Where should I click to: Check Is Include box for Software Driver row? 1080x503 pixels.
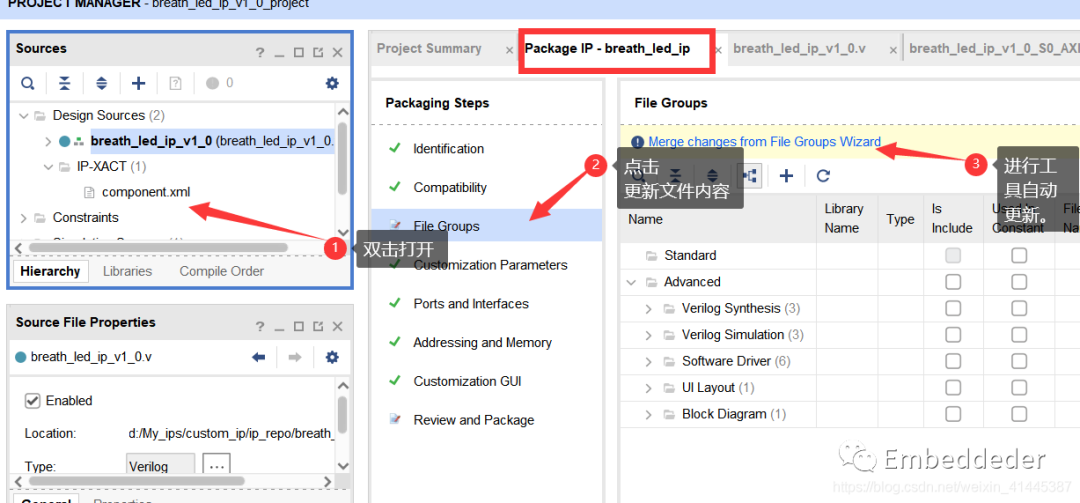953,362
